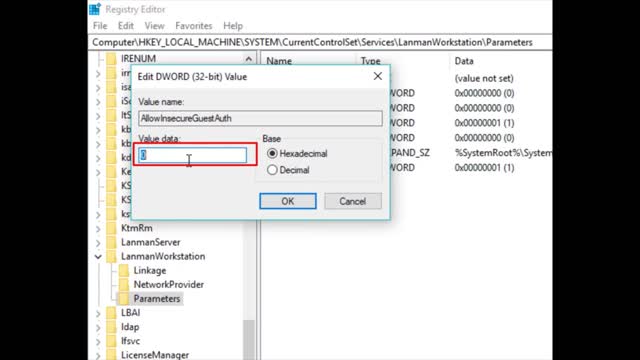Click the 'PAND_SZ' type cell

click(x=410, y=153)
